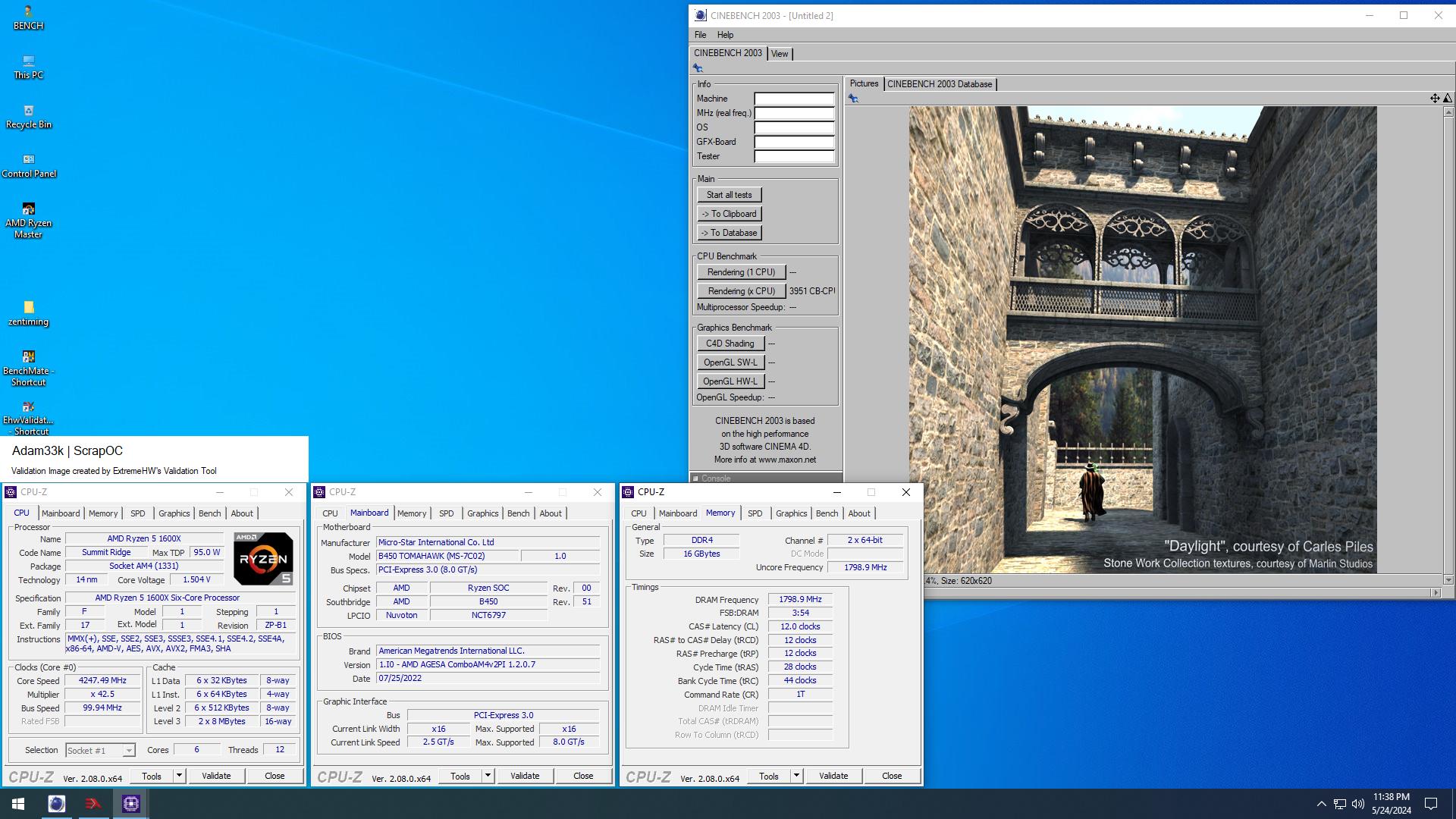Image resolution: width=1456 pixels, height=819 pixels.
Task: Click the pin icon under the CINEBENCH 2003 tab
Action: (x=698, y=68)
